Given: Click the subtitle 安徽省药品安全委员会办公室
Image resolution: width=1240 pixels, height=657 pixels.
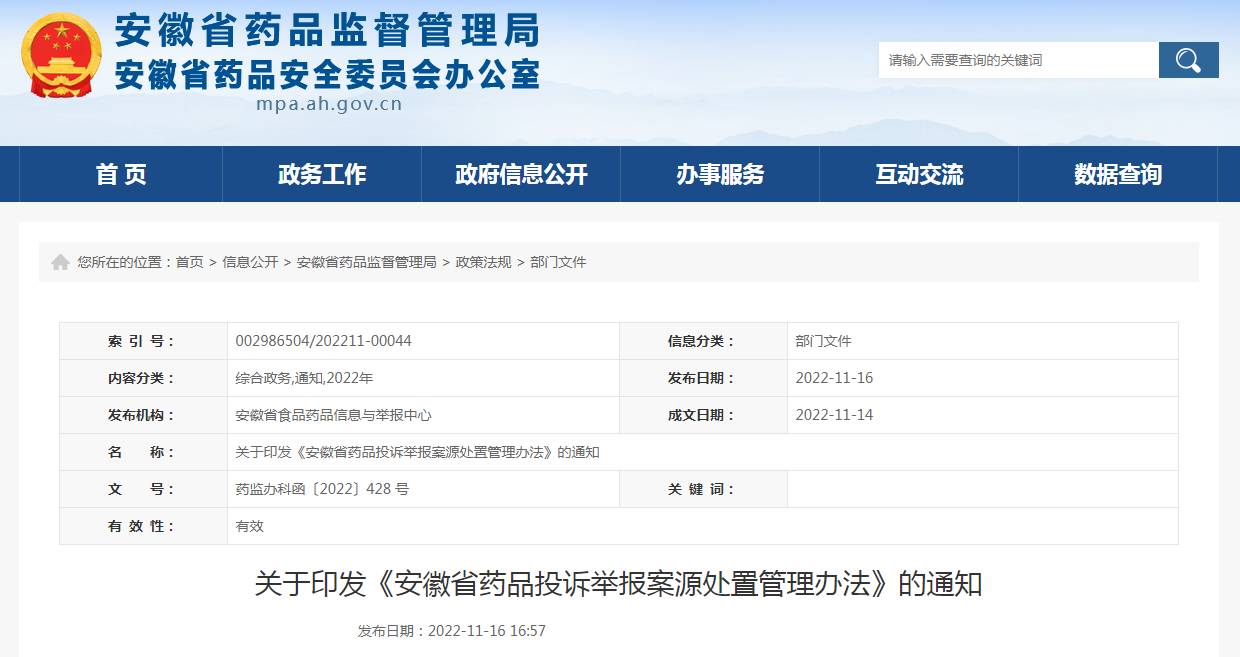Looking at the screenshot, I should click(x=327, y=74).
